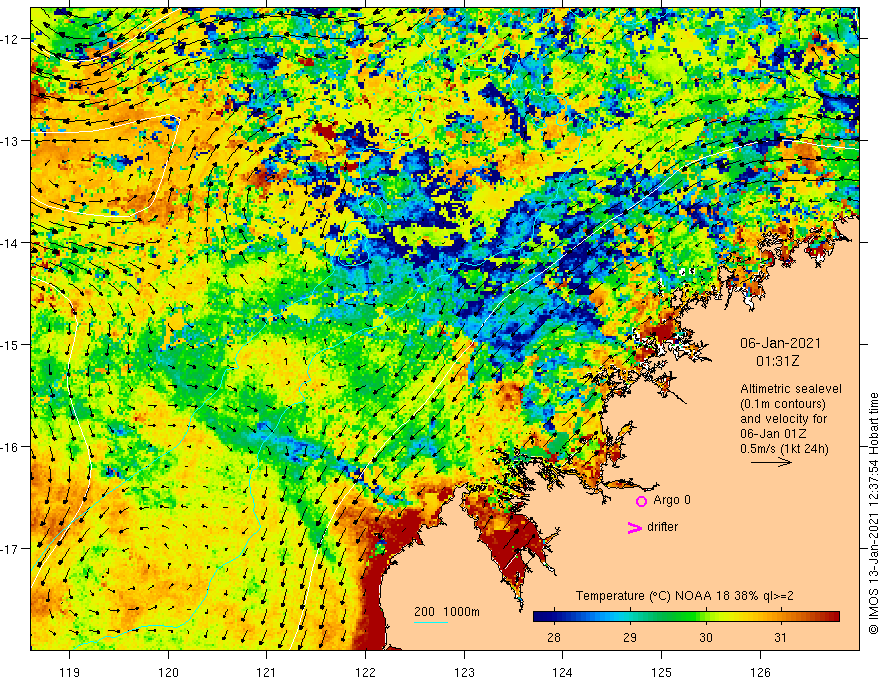Click the temperature color scale bar
Viewport: 880px width, 680px height.
[686, 617]
